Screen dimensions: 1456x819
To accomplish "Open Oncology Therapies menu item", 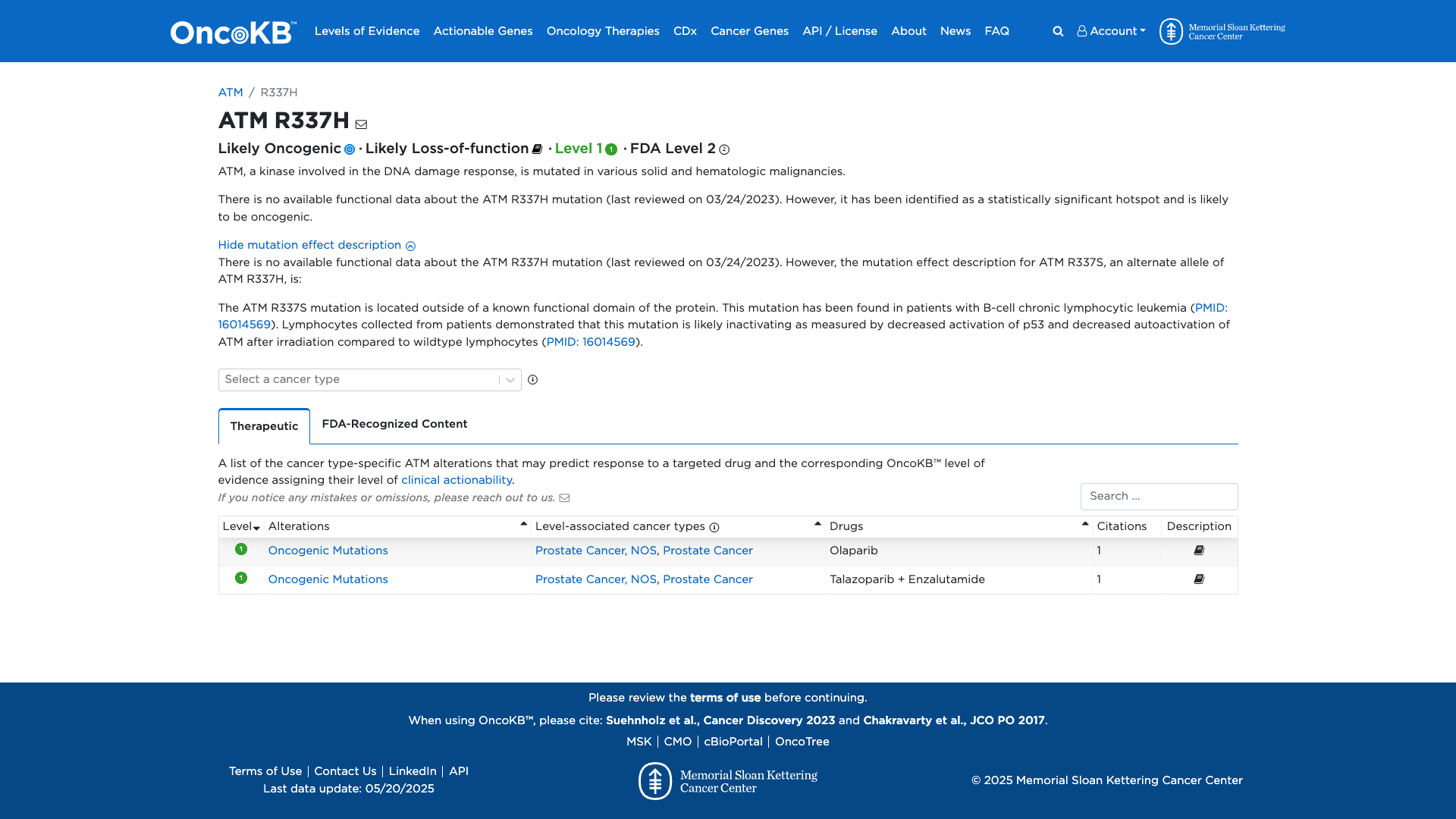I will pos(603,31).
